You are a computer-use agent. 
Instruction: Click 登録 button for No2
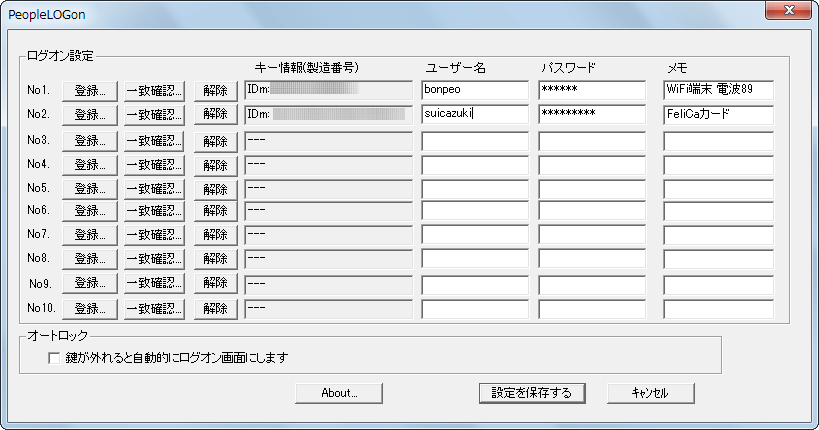[x=90, y=114]
